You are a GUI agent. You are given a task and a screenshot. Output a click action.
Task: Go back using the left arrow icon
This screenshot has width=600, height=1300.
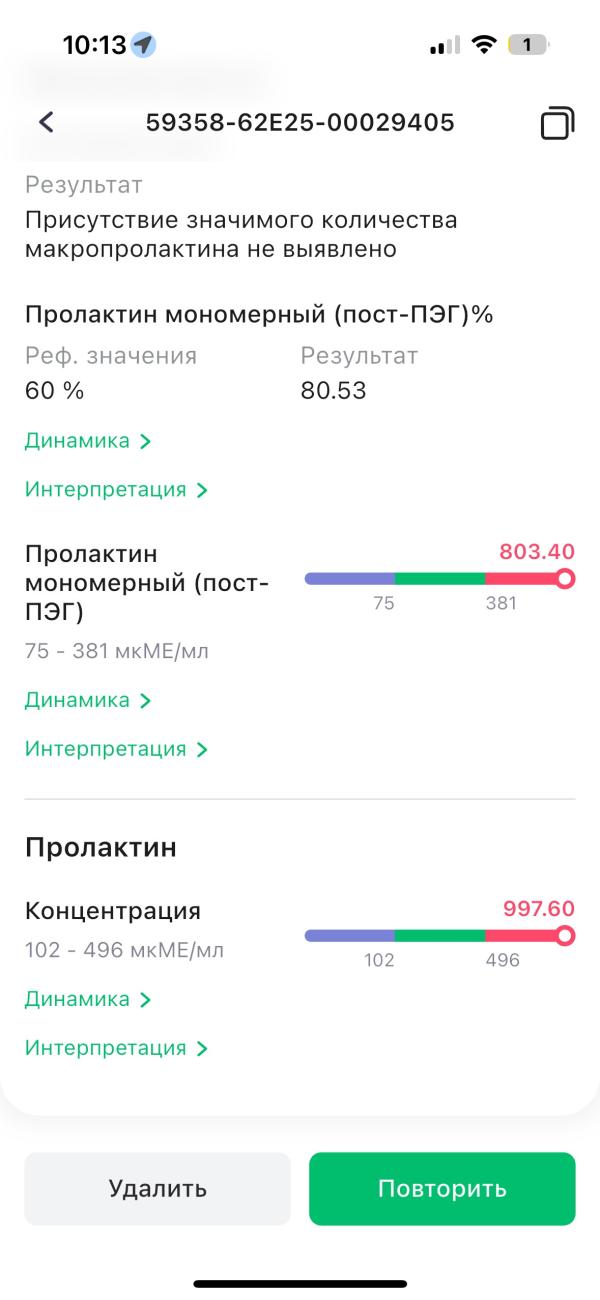pyautogui.click(x=46, y=123)
